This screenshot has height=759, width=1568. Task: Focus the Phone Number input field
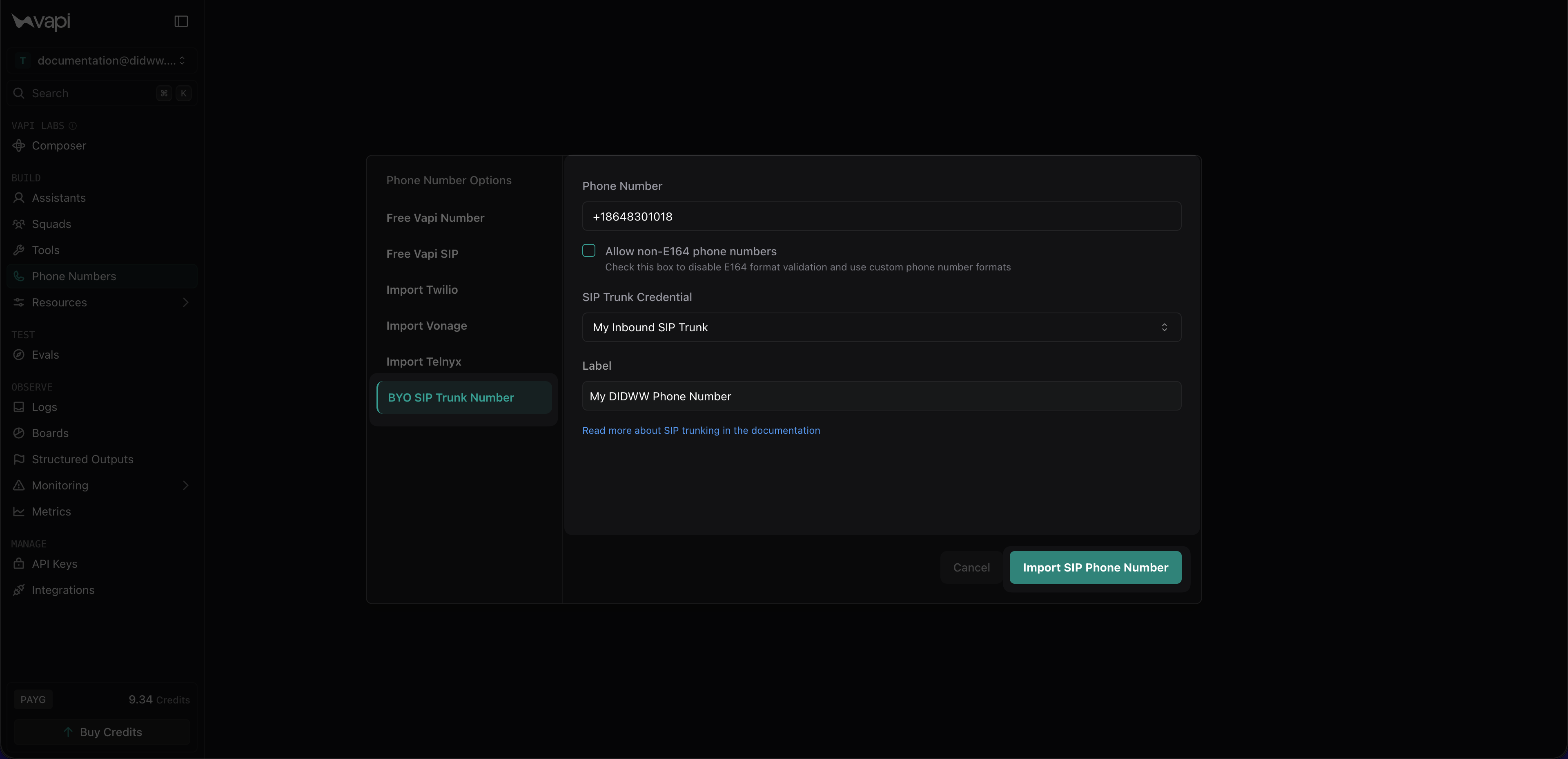pyautogui.click(x=882, y=217)
